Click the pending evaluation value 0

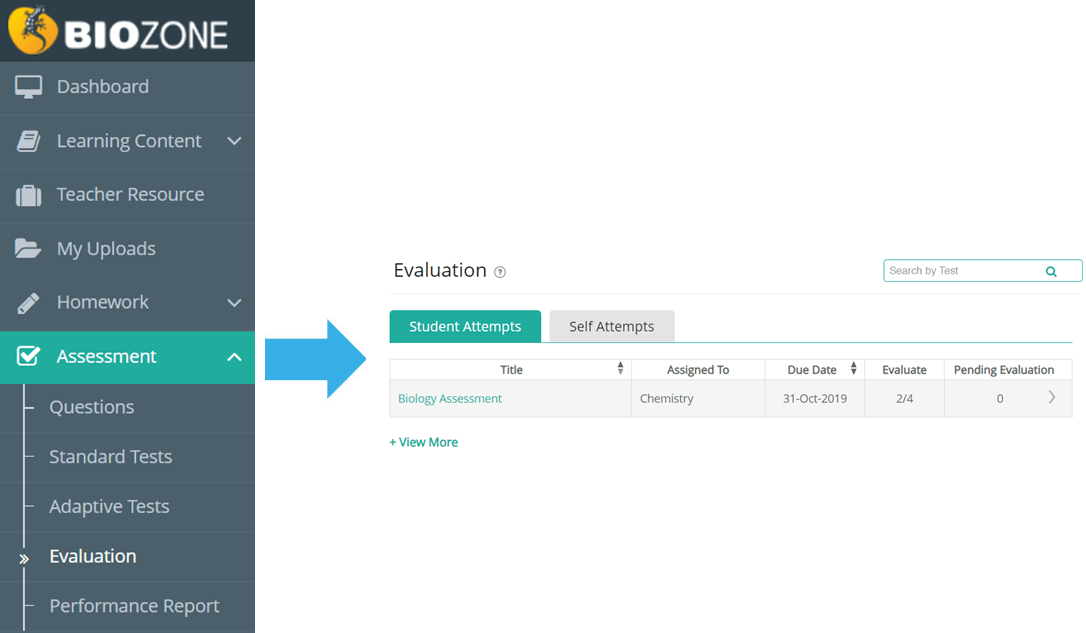[1000, 398]
